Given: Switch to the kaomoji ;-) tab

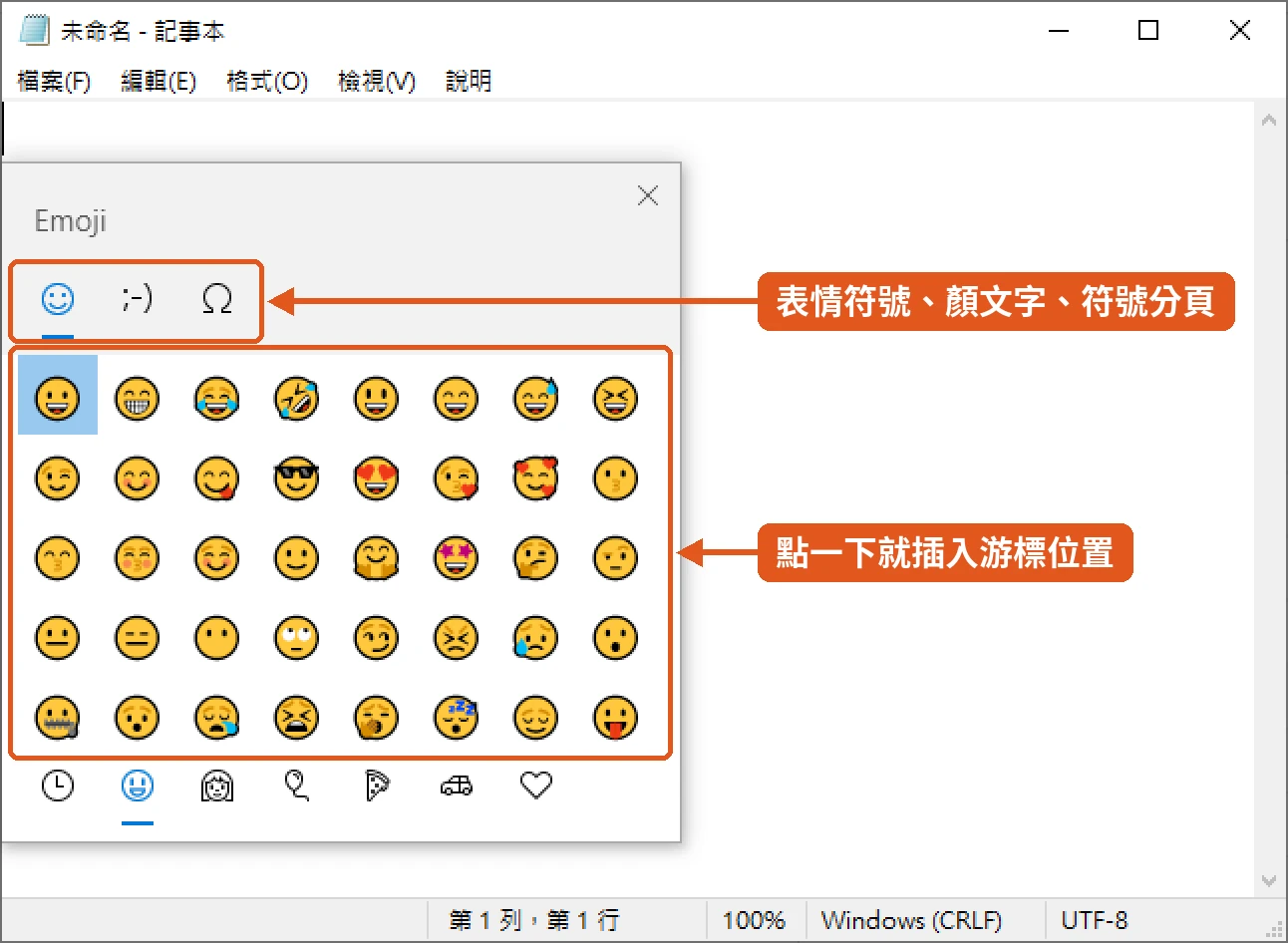Looking at the screenshot, I should [137, 298].
